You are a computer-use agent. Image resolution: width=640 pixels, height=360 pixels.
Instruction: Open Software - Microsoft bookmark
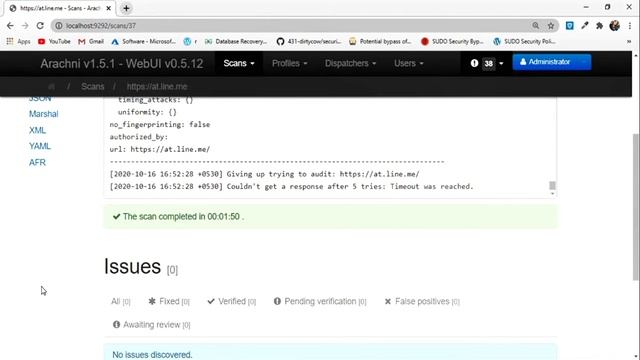pos(143,41)
